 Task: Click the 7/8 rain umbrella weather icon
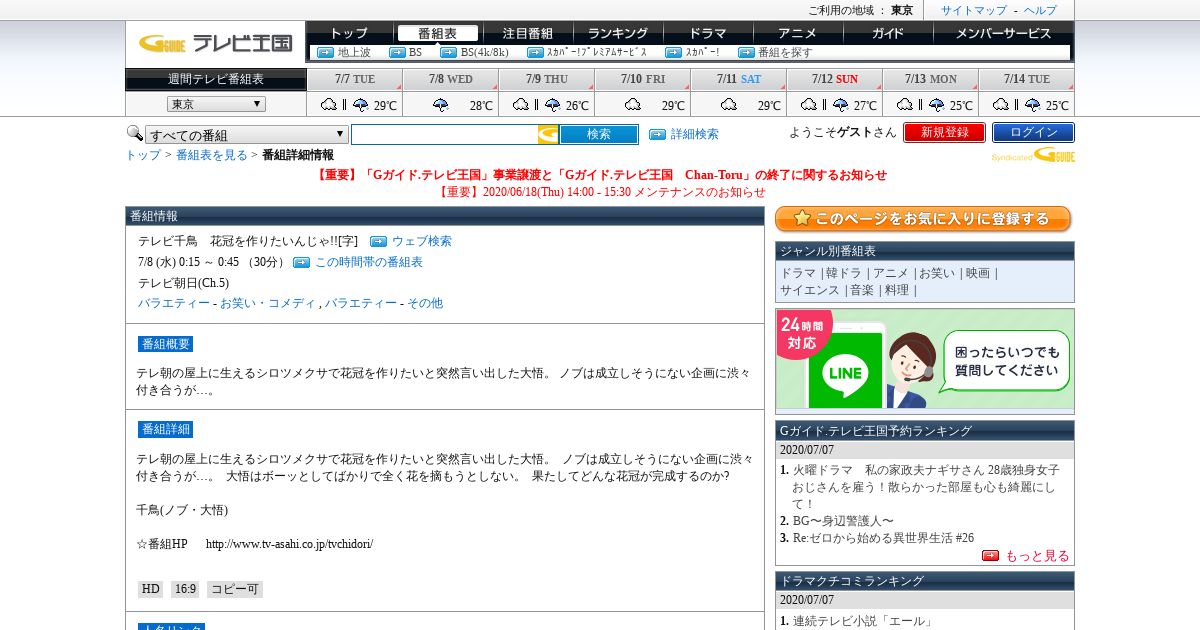(x=441, y=104)
